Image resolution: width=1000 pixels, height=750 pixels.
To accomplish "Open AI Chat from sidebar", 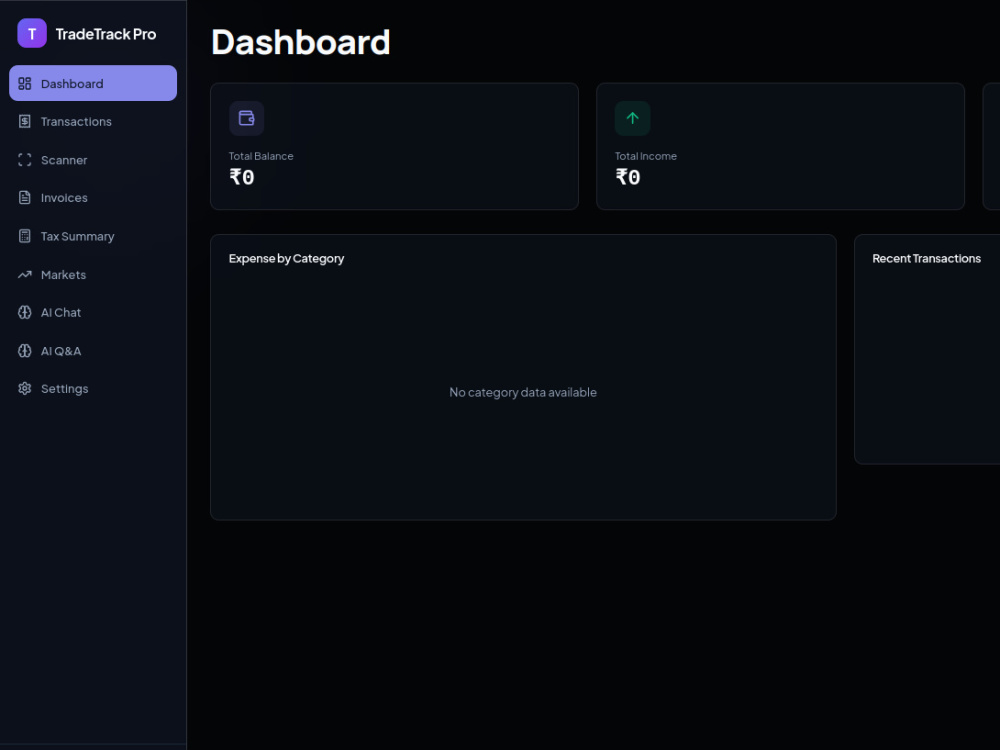I will [93, 312].
